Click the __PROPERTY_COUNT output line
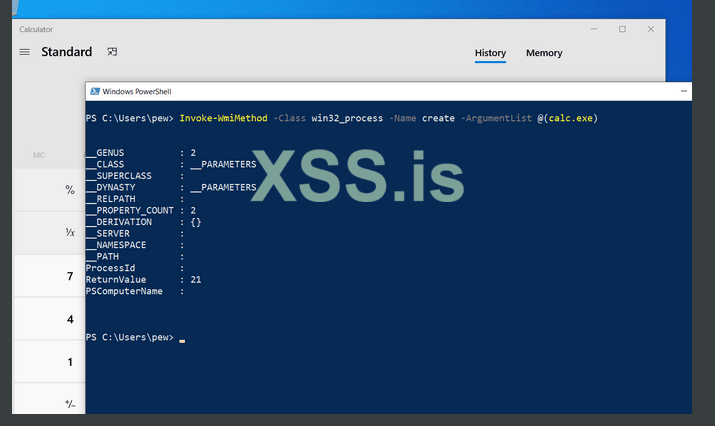 (x=141, y=211)
